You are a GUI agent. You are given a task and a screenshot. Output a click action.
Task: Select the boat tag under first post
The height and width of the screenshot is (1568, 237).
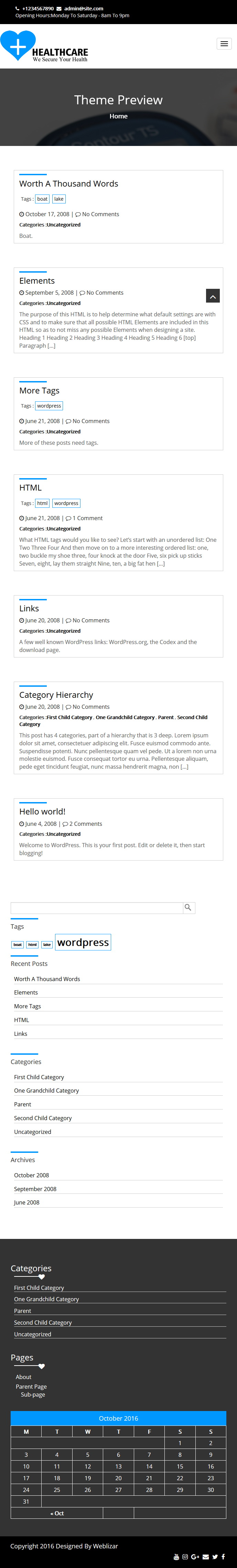(42, 199)
